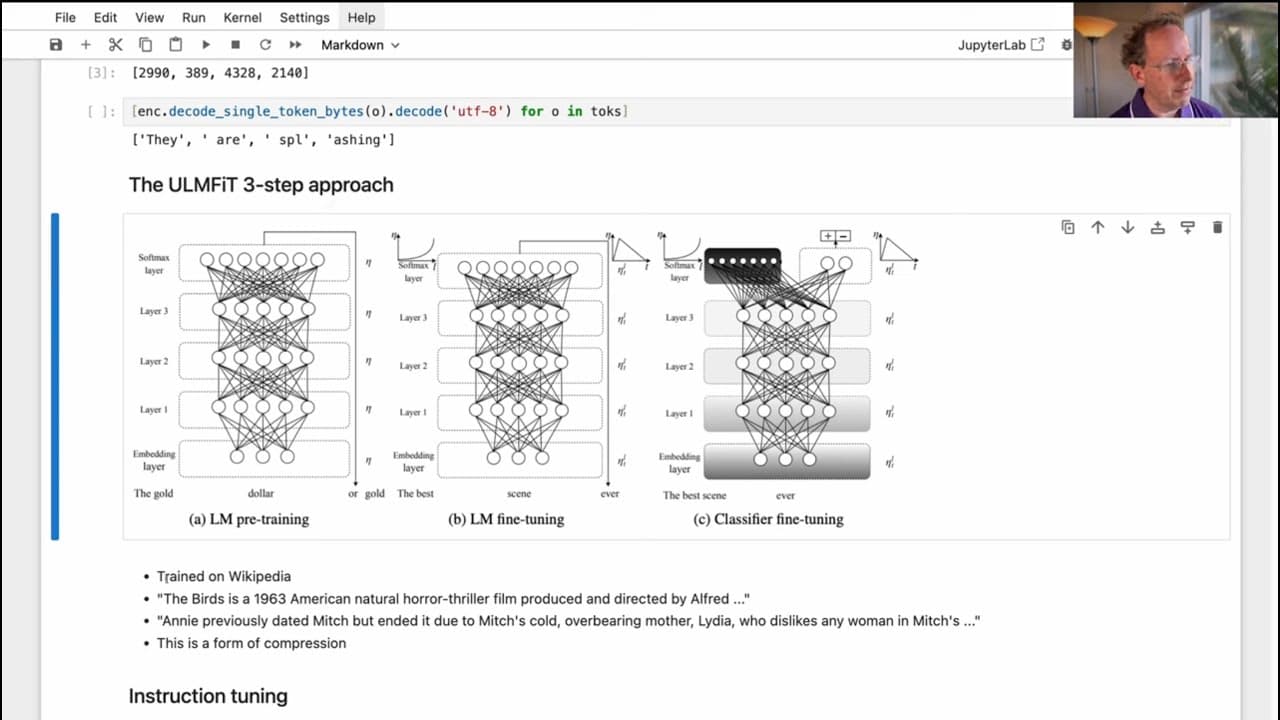Screen dimensions: 1280x720
Task: Cut the selected cell using scissors icon
Action: 116,45
